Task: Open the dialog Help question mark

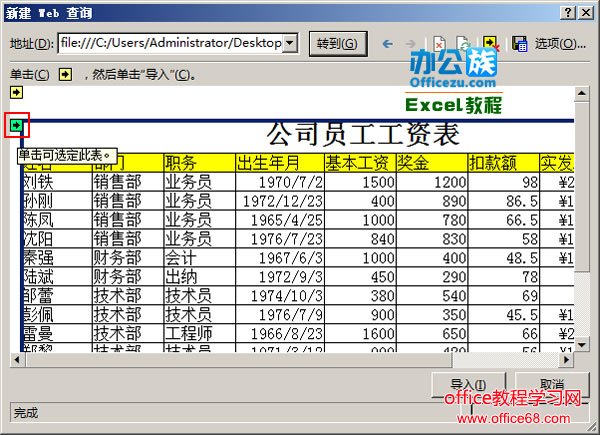Action: coord(568,13)
